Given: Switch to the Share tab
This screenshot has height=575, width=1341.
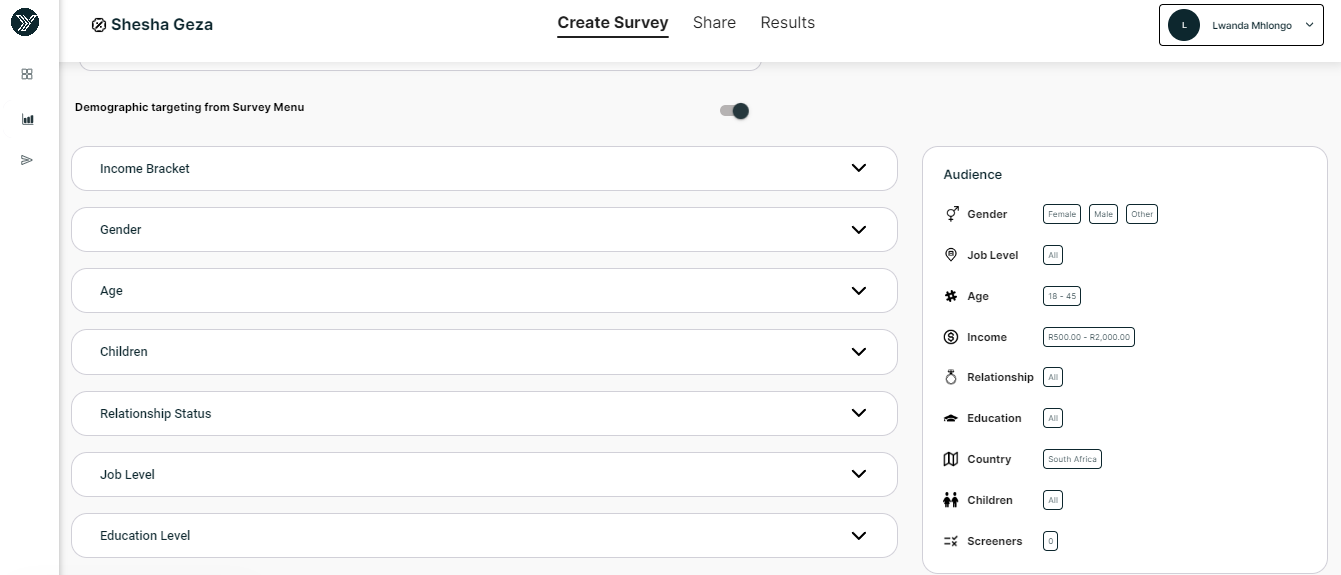Looking at the screenshot, I should click(714, 22).
